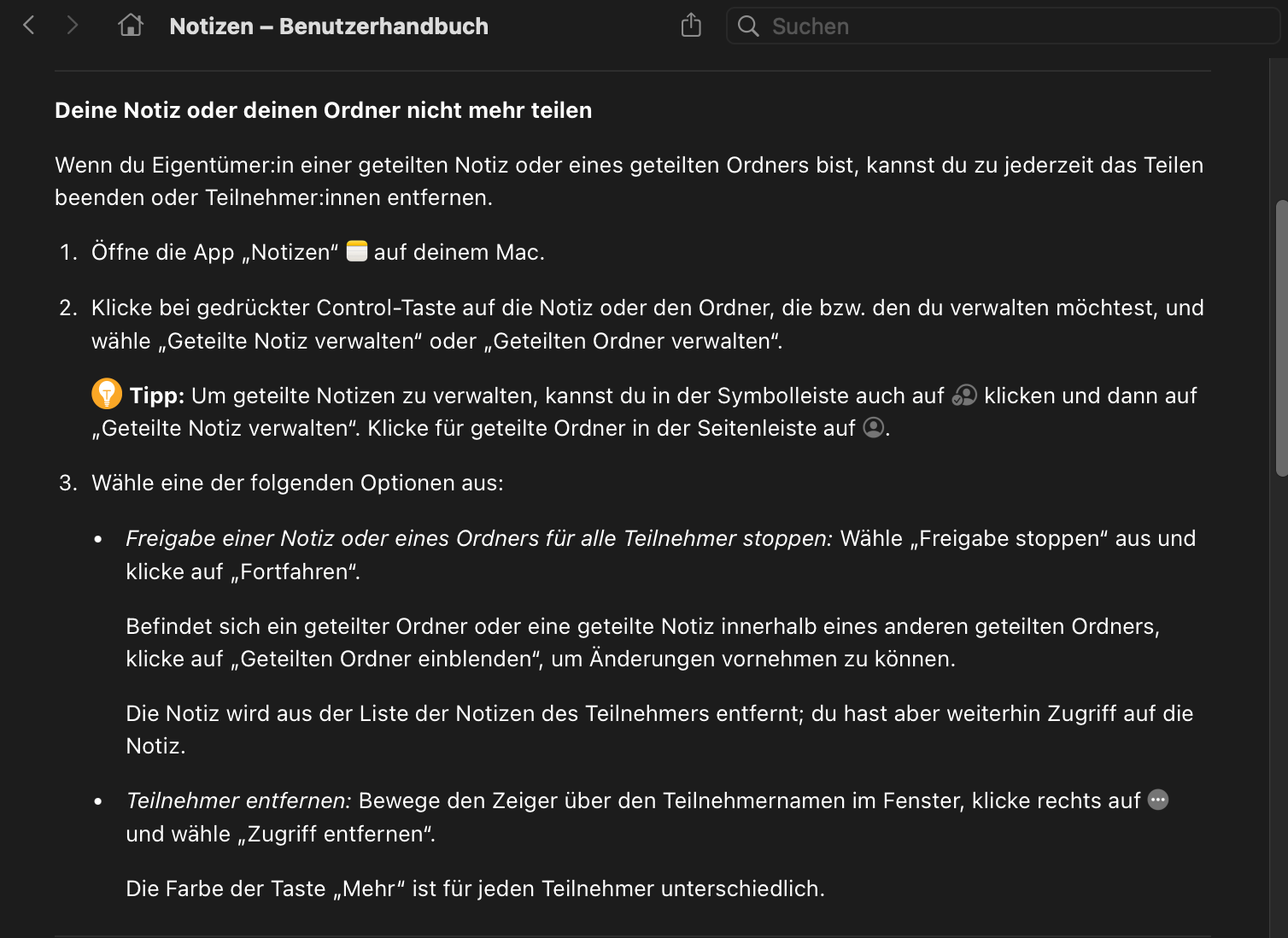Click step 3 'Wähle eine der folgenden Optionen aus'
The width and height of the screenshot is (1288, 938).
[x=297, y=483]
